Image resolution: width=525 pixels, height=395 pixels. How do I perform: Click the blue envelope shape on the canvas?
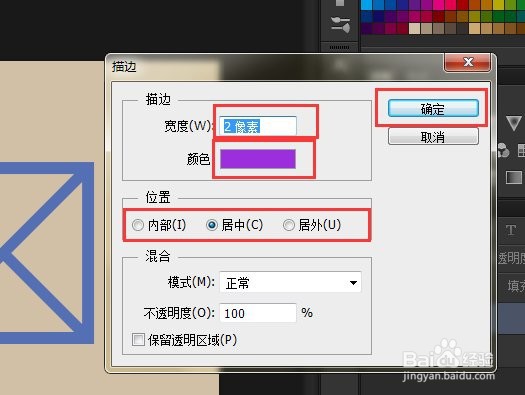47,253
